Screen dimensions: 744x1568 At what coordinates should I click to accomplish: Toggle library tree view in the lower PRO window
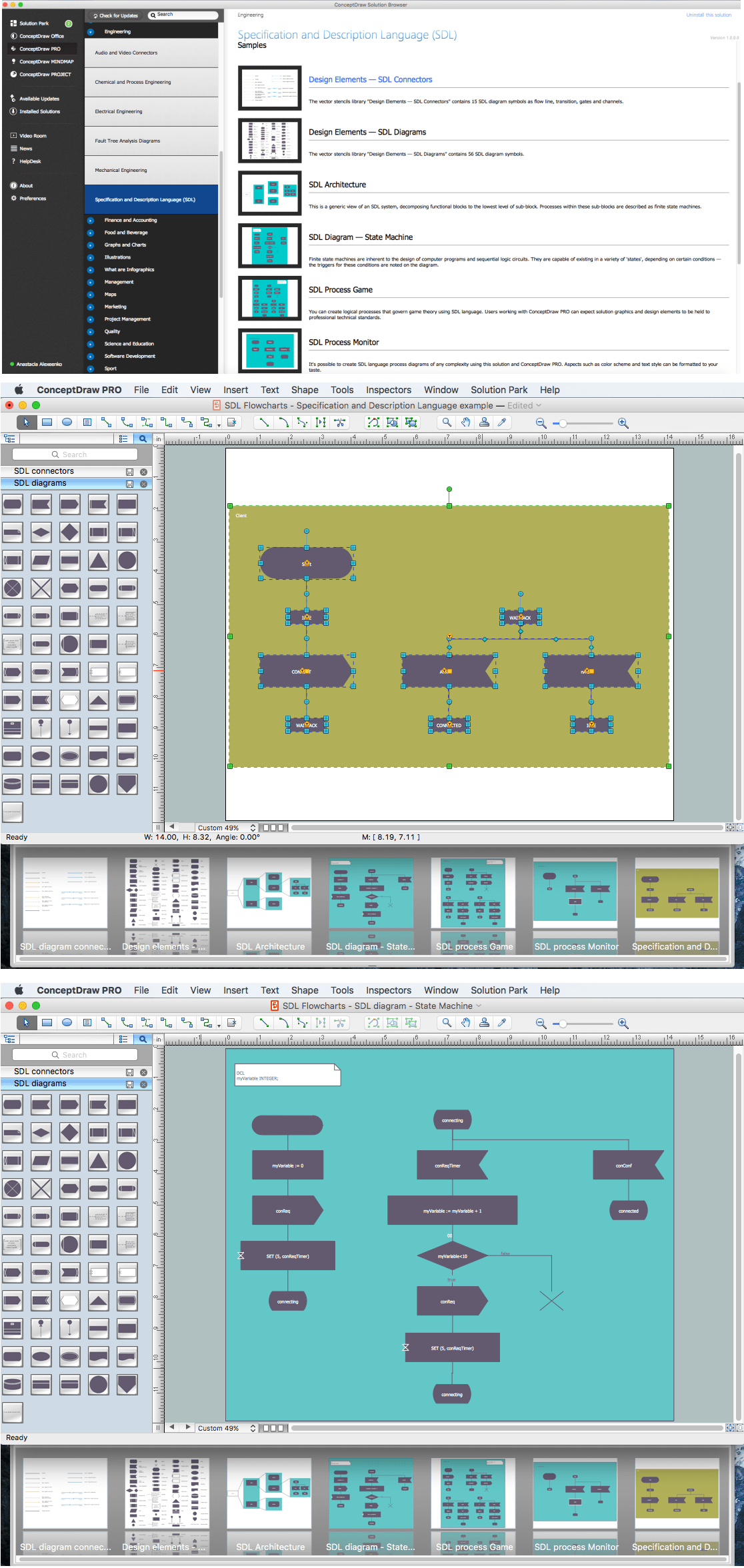pyautogui.click(x=10, y=1039)
